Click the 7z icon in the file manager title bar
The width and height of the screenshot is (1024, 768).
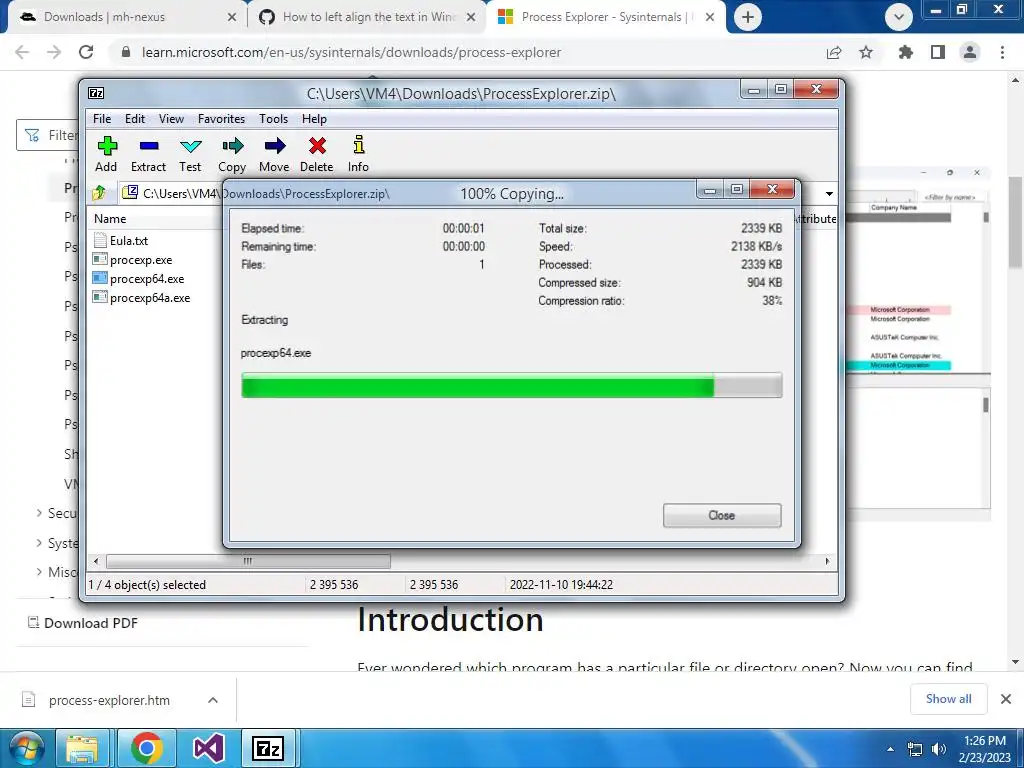click(x=96, y=93)
